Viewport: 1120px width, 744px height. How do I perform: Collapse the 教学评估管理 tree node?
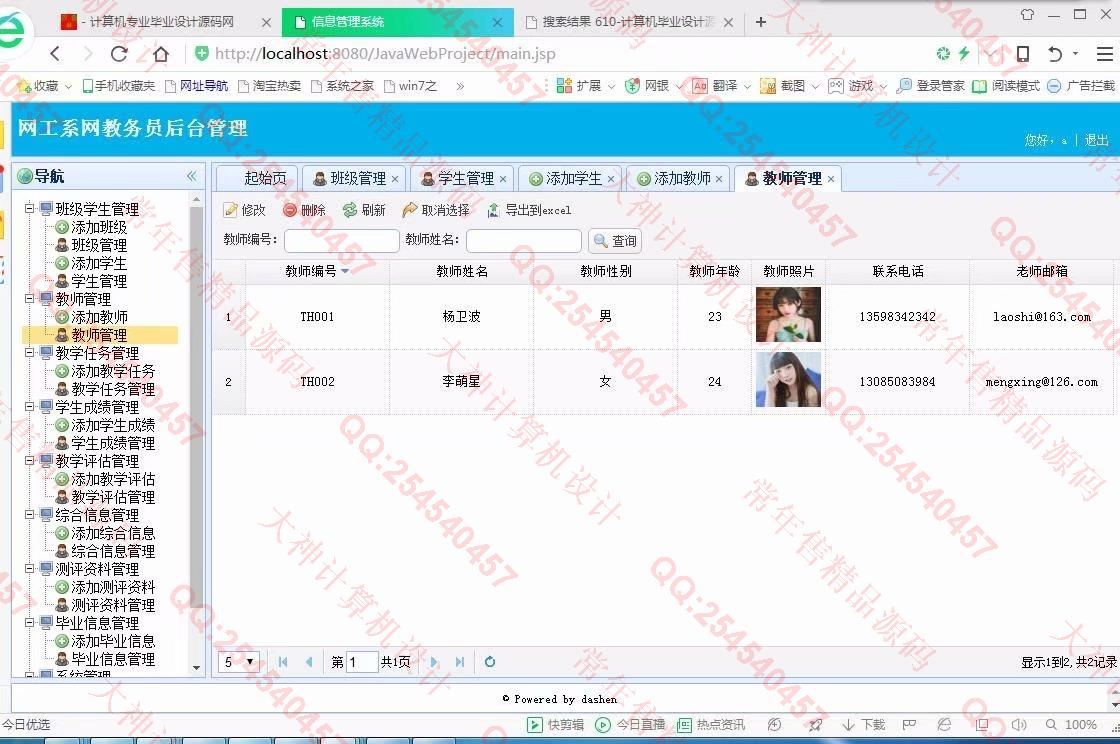[29, 461]
